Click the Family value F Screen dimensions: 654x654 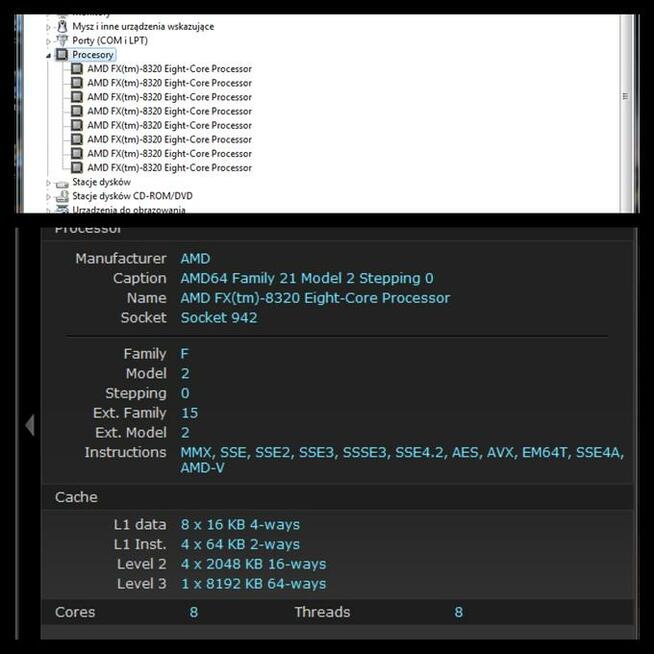click(x=185, y=354)
